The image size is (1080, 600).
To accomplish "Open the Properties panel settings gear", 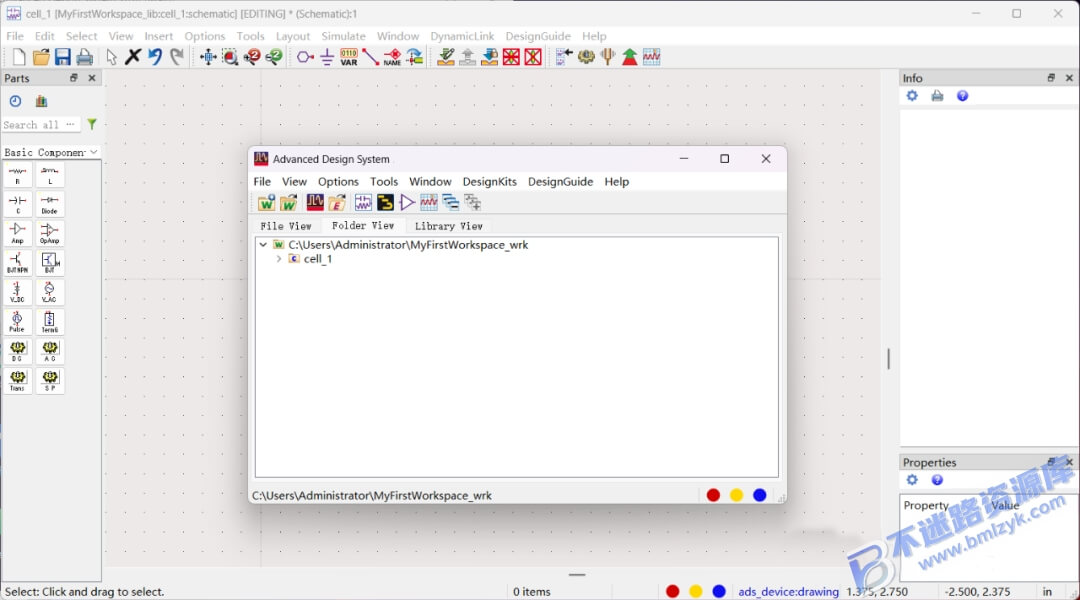I will (x=912, y=480).
